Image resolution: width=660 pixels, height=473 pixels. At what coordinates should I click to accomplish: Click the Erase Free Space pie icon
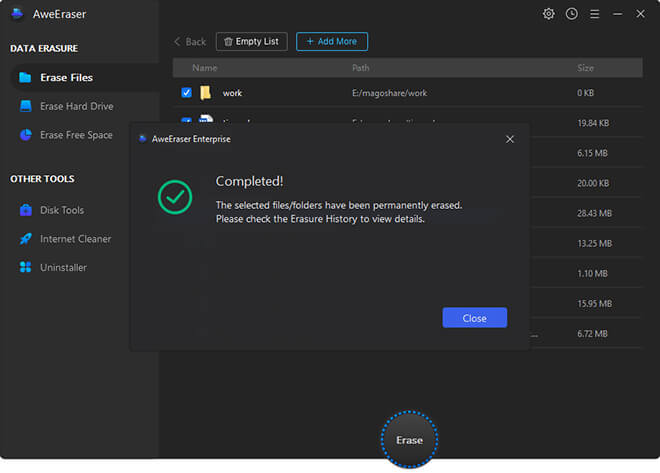tap(26, 135)
